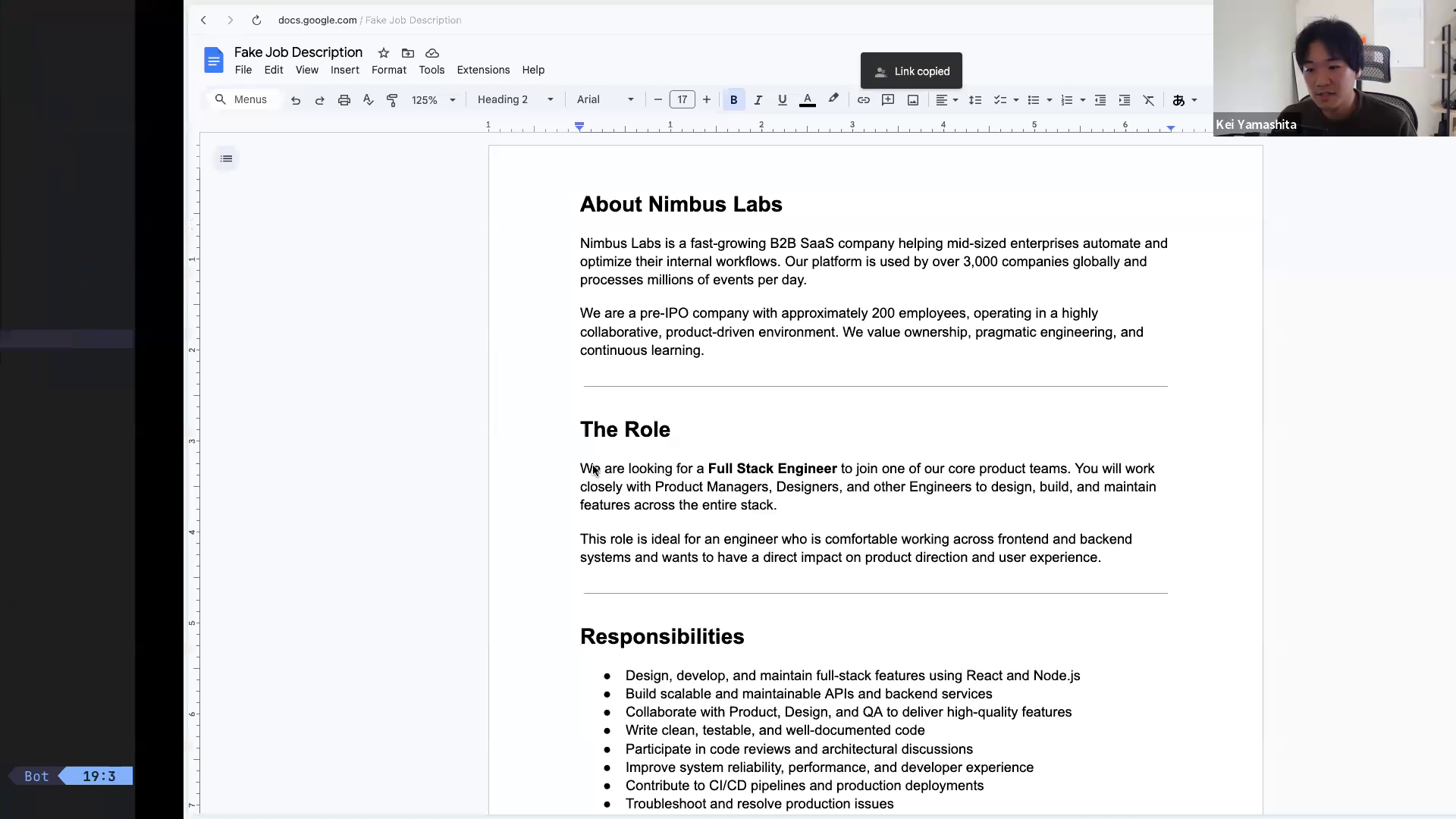Star the Fake Job Description document
The width and height of the screenshot is (1456, 819).
(384, 53)
